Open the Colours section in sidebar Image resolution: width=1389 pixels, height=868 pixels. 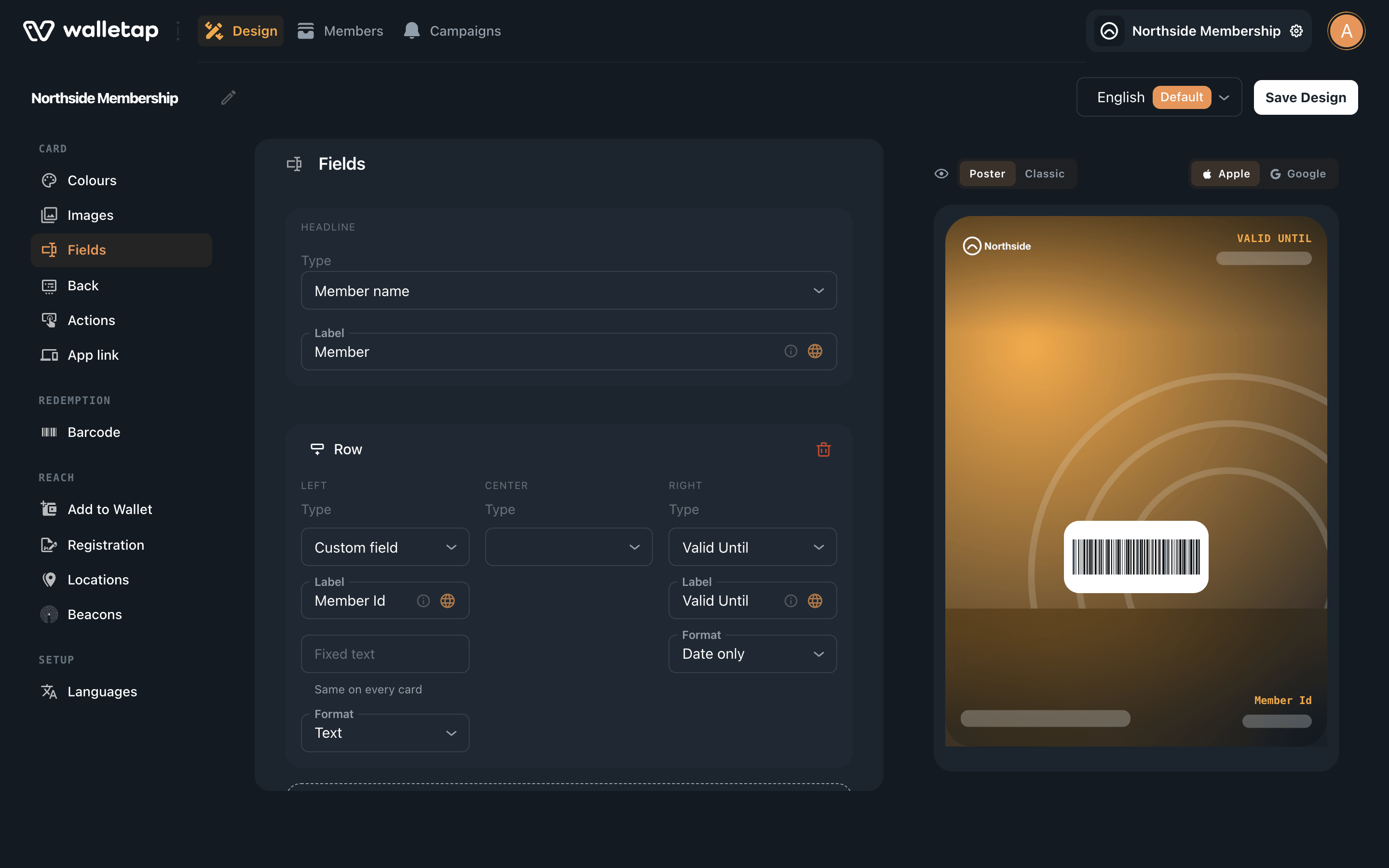[x=121, y=180]
